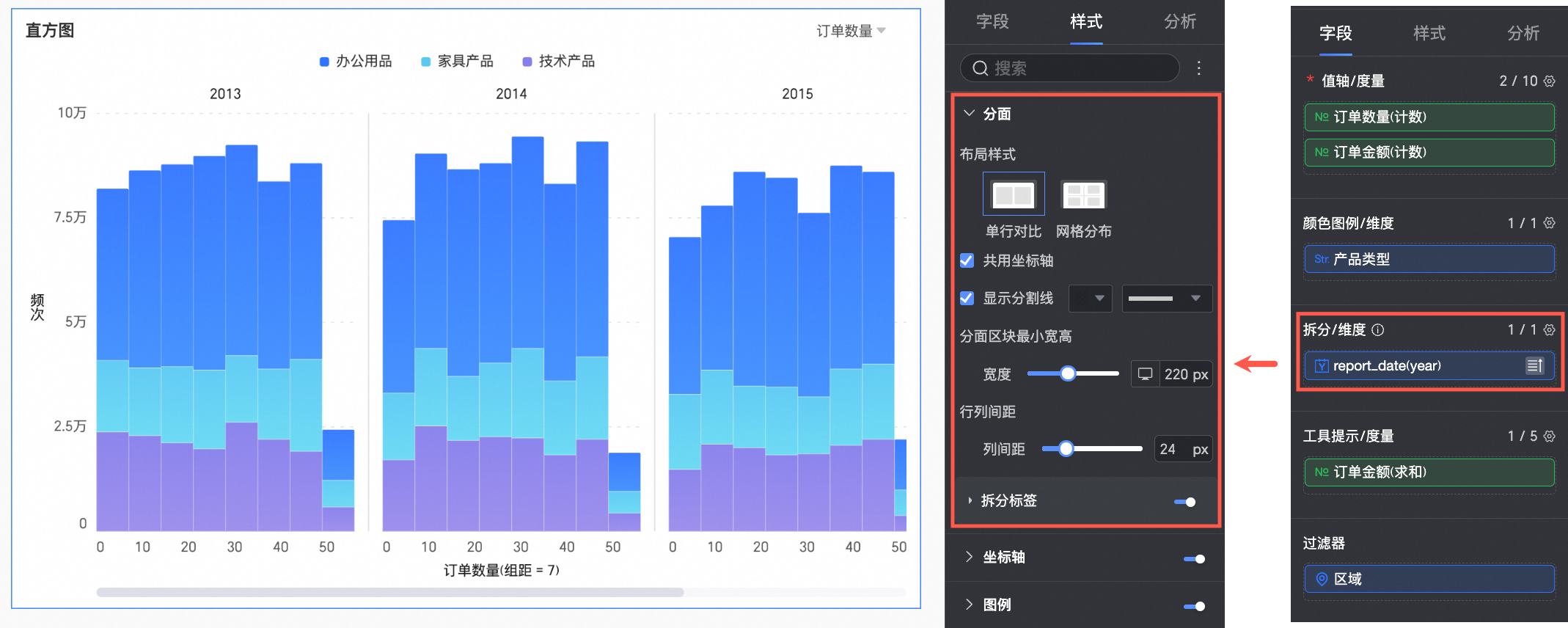Click the 订单金额(求和) tooltip field
This screenshot has width=1568, height=628.
point(1429,472)
